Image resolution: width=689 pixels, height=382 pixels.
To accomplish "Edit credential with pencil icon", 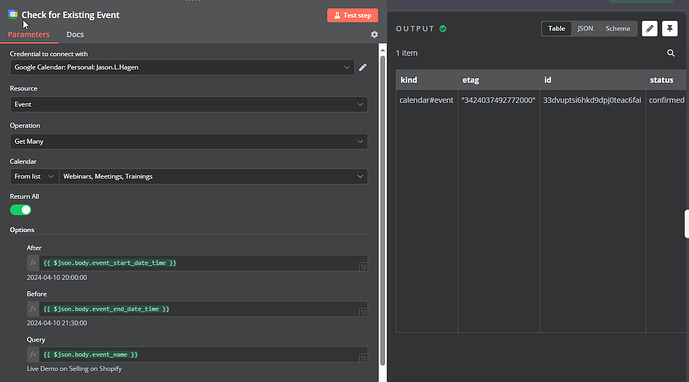I will click(363, 67).
